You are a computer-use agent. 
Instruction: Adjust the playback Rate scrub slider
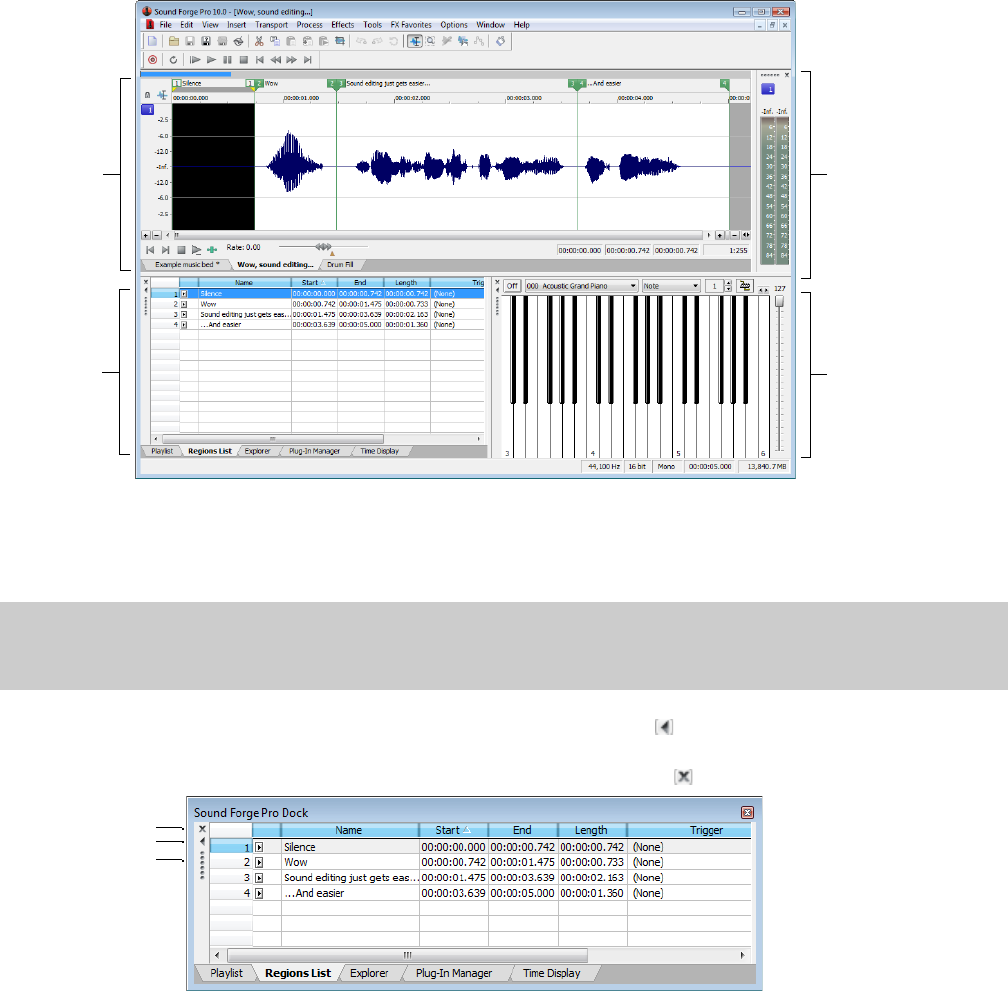(x=323, y=247)
